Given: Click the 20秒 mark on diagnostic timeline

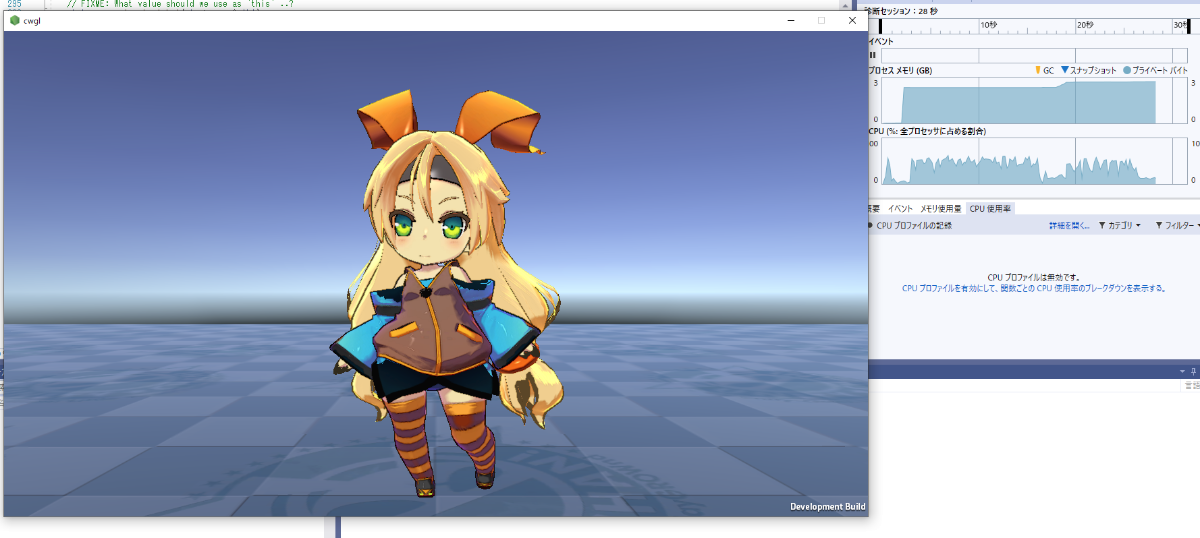Looking at the screenshot, I should [x=1085, y=25].
